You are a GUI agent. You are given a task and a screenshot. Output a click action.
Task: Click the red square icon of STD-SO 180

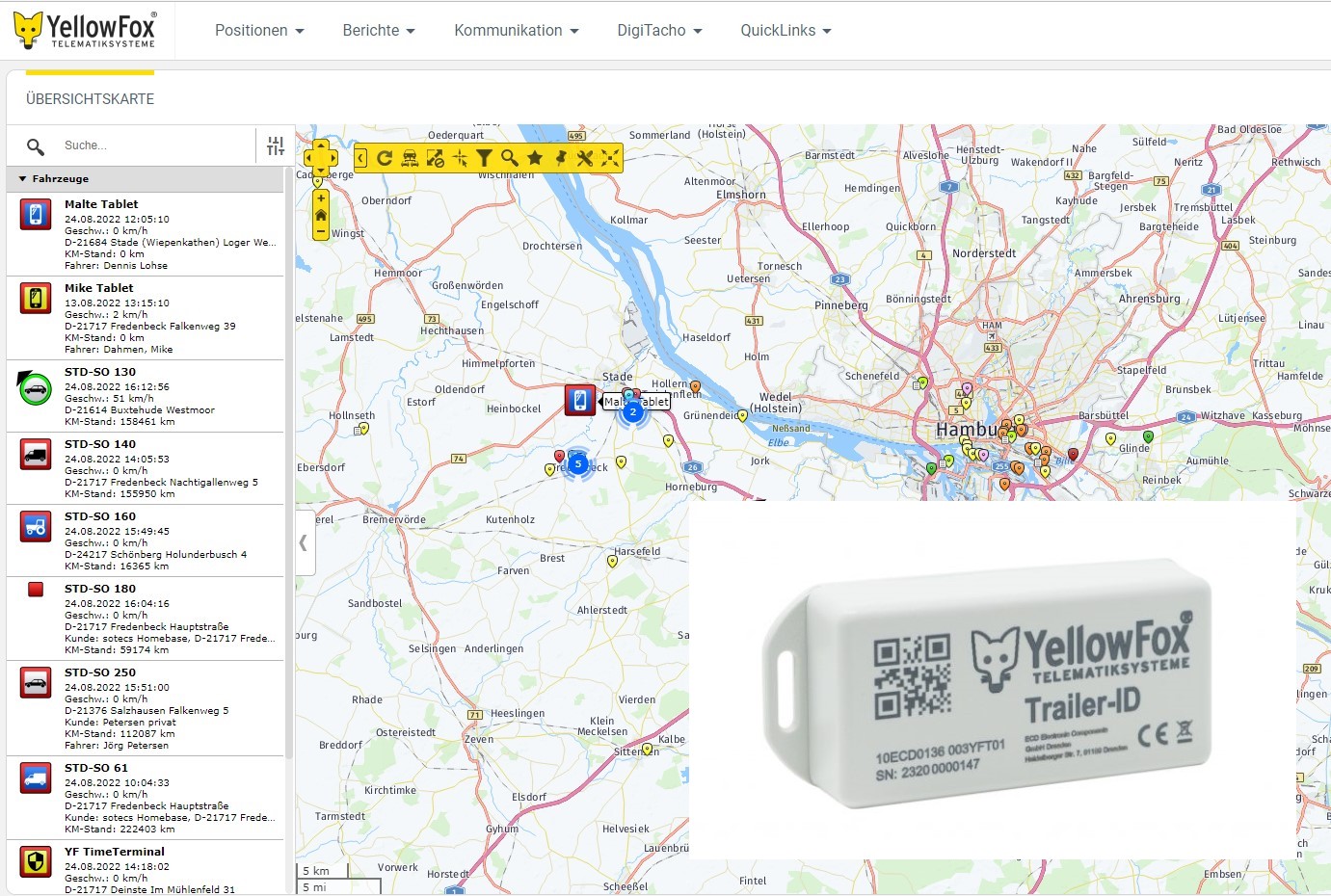(x=36, y=590)
